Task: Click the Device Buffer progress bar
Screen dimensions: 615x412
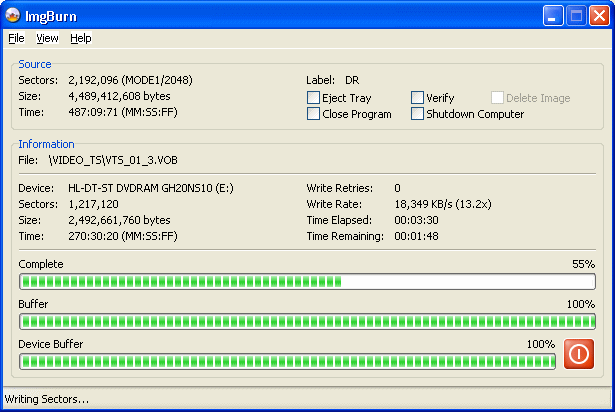Action: click(x=287, y=362)
